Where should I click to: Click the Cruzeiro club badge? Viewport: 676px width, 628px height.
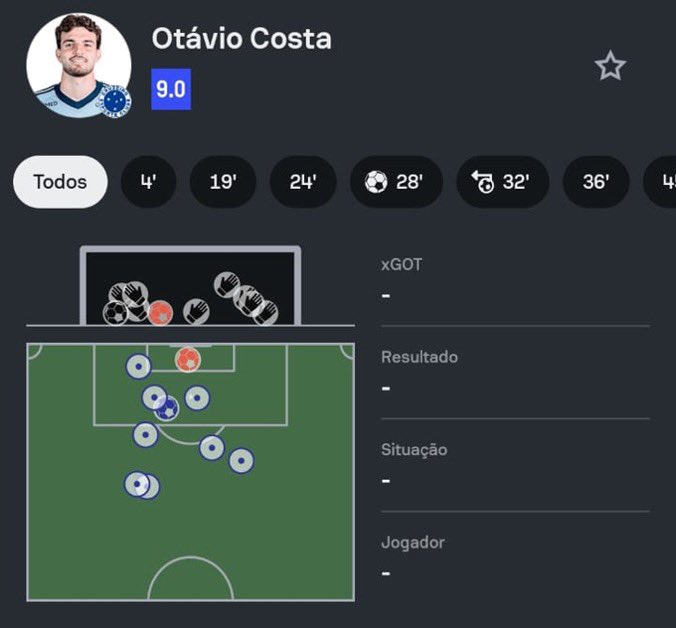point(116,102)
